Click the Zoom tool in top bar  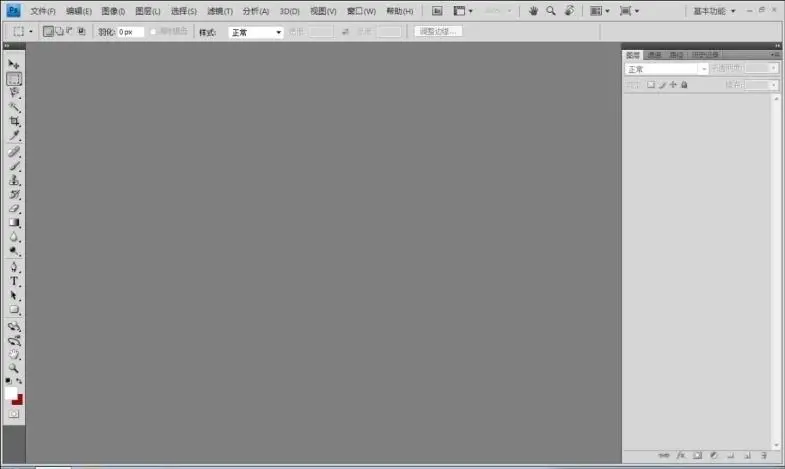click(x=551, y=11)
